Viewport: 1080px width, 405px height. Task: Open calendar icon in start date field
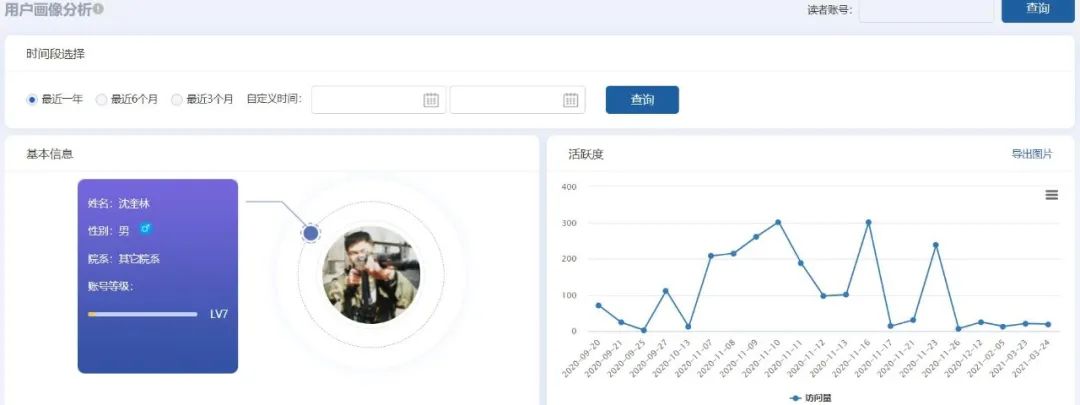(431, 100)
